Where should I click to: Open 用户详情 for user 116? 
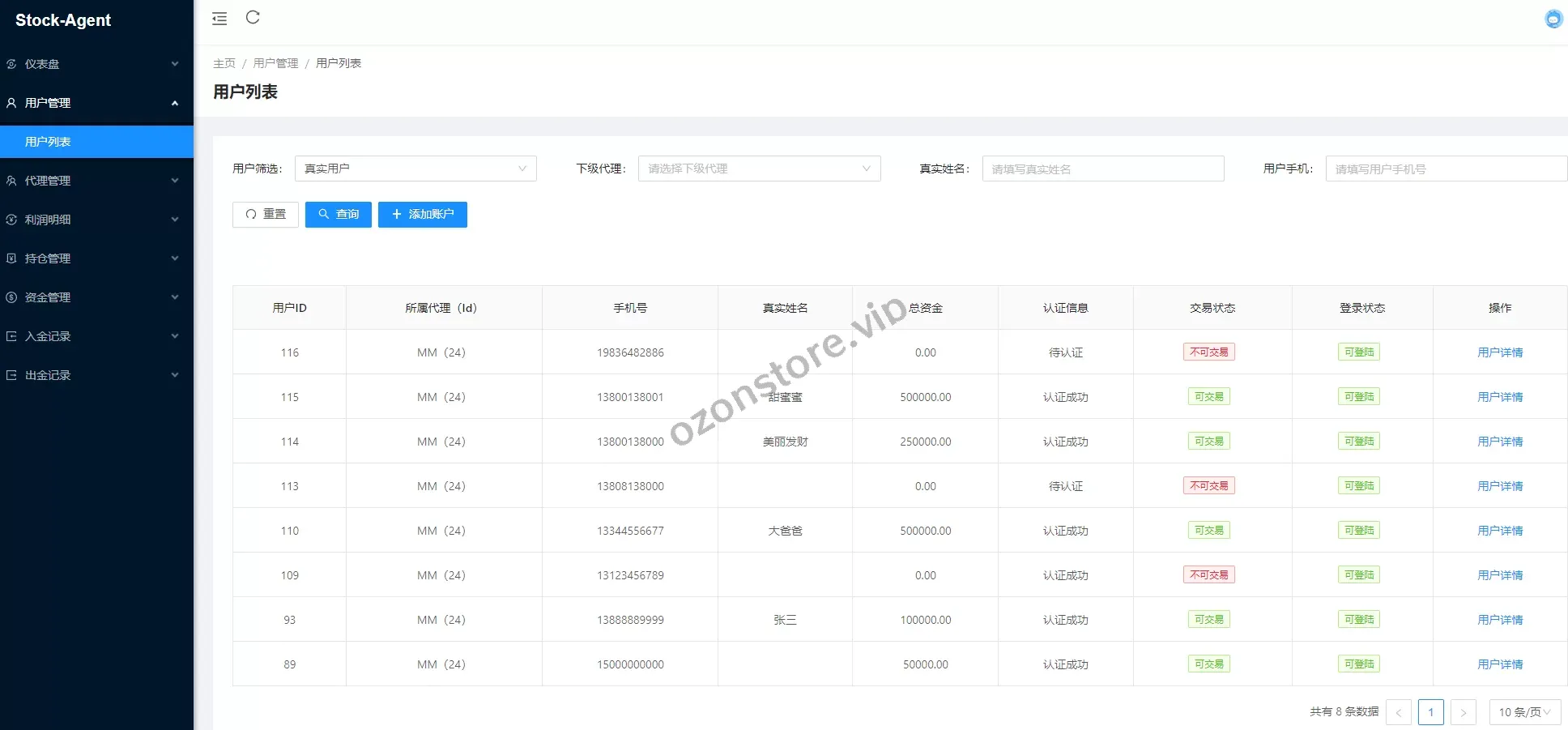[1499, 352]
